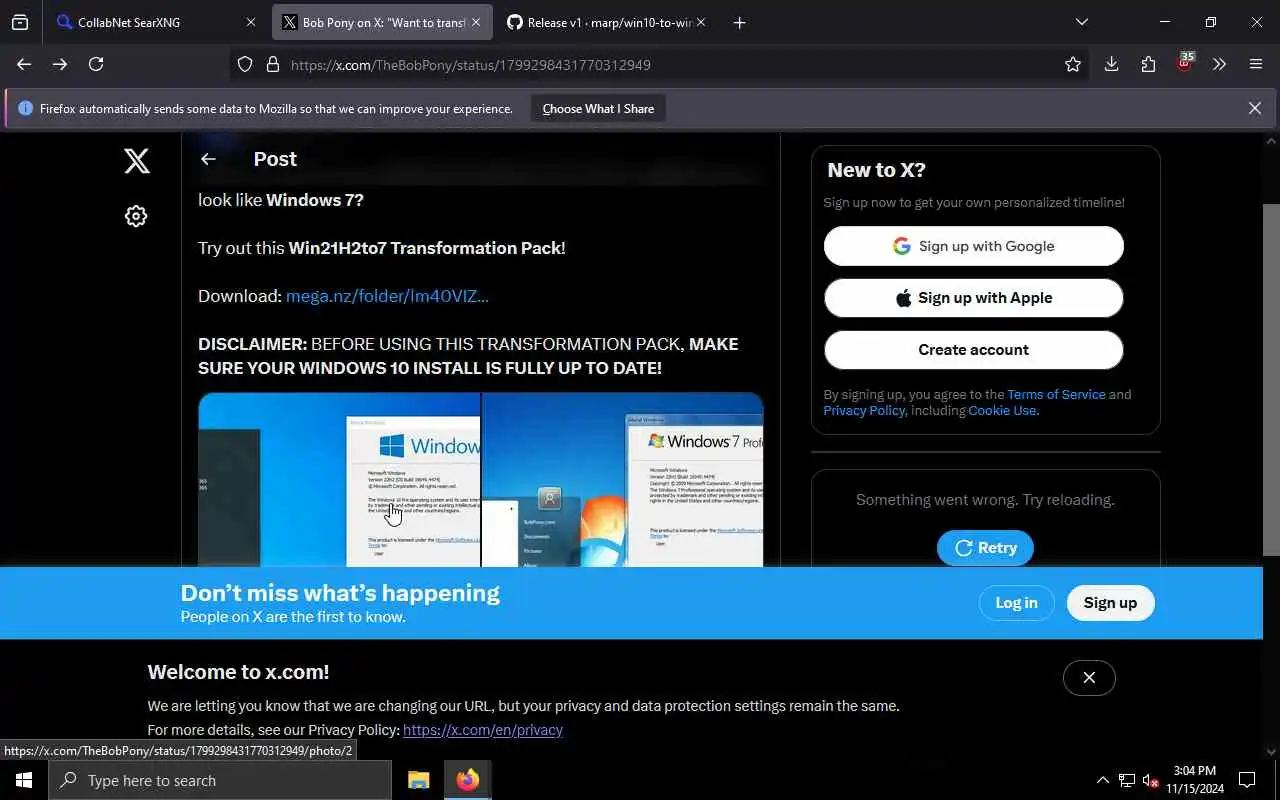The image size is (1280, 800).
Task: Open Firefox application hamburger menu
Action: pyautogui.click(x=1256, y=64)
